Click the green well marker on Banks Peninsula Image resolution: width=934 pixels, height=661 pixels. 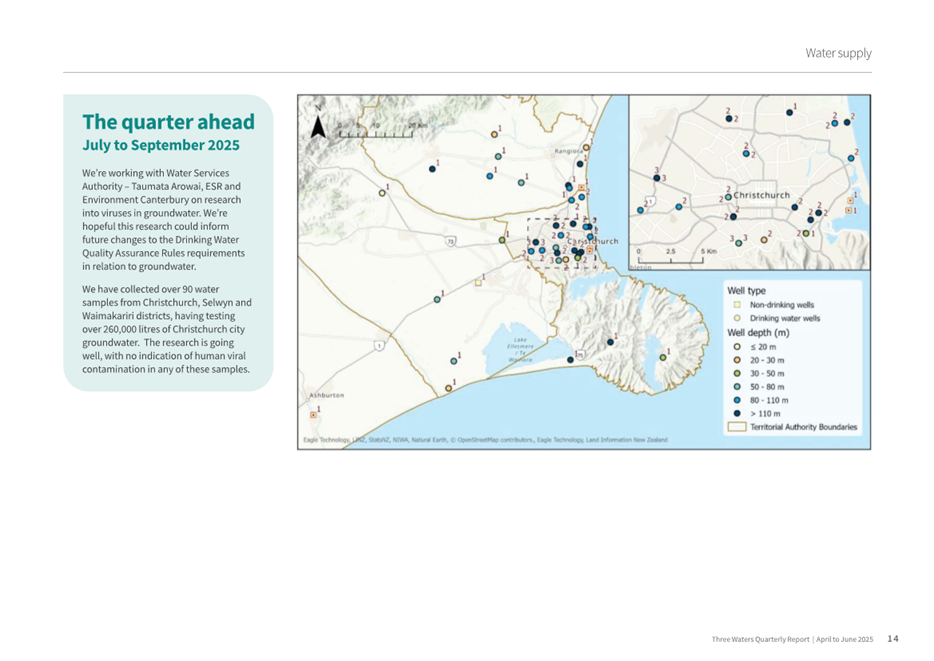tap(663, 357)
